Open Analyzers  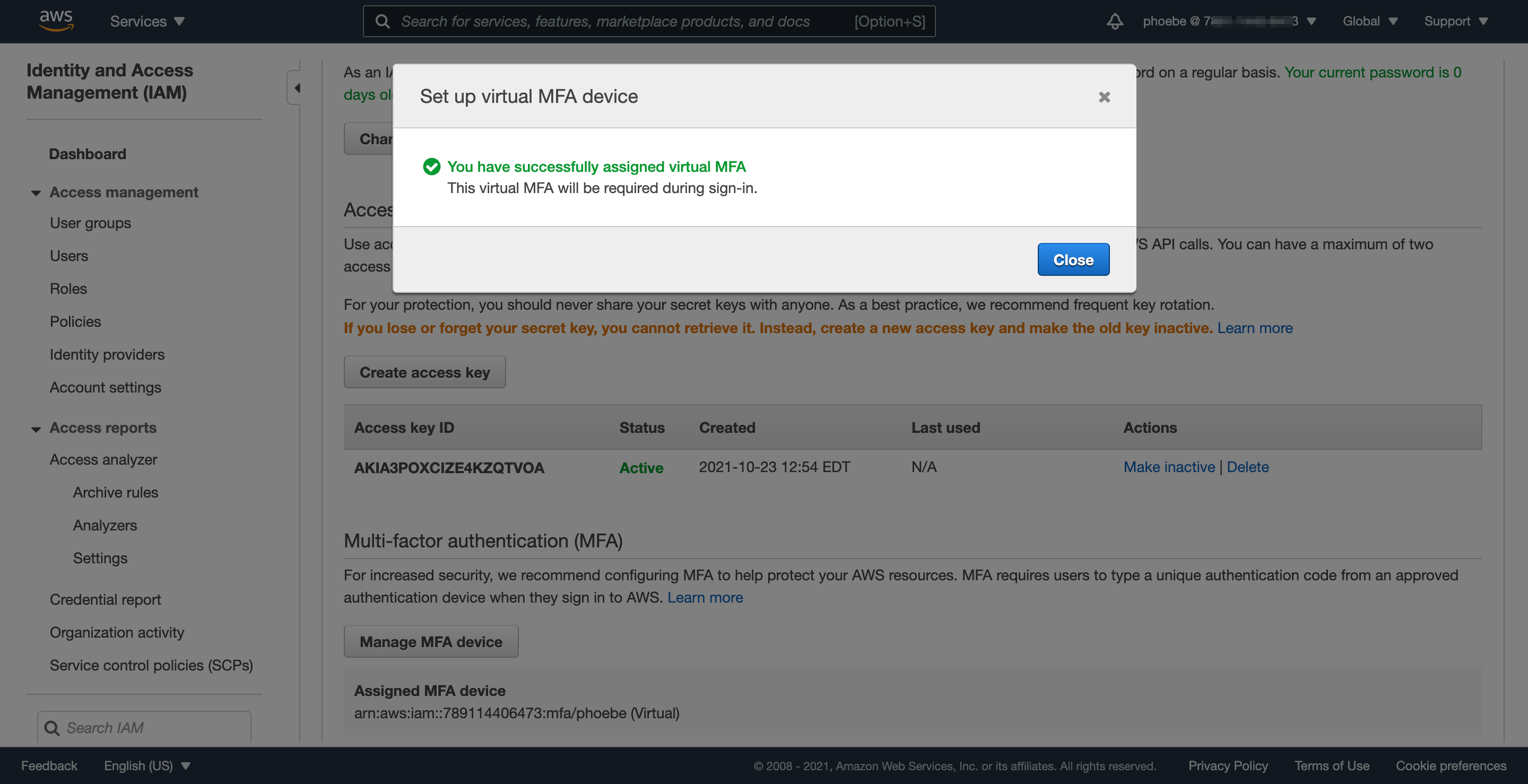105,526
